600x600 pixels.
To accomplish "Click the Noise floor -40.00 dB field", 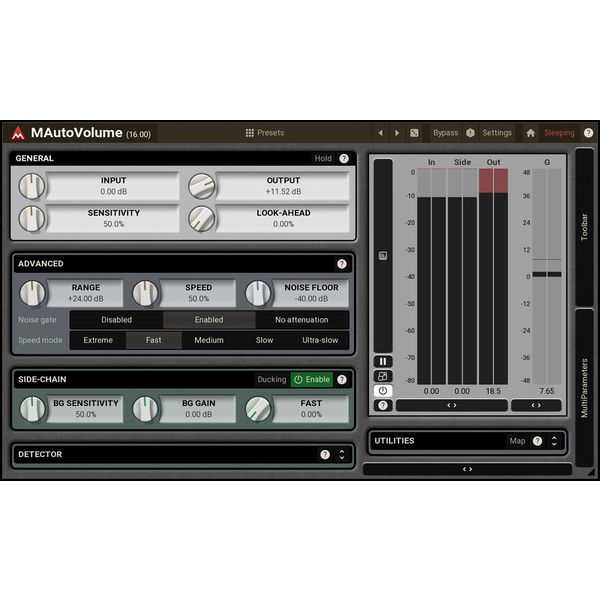I will [311, 293].
